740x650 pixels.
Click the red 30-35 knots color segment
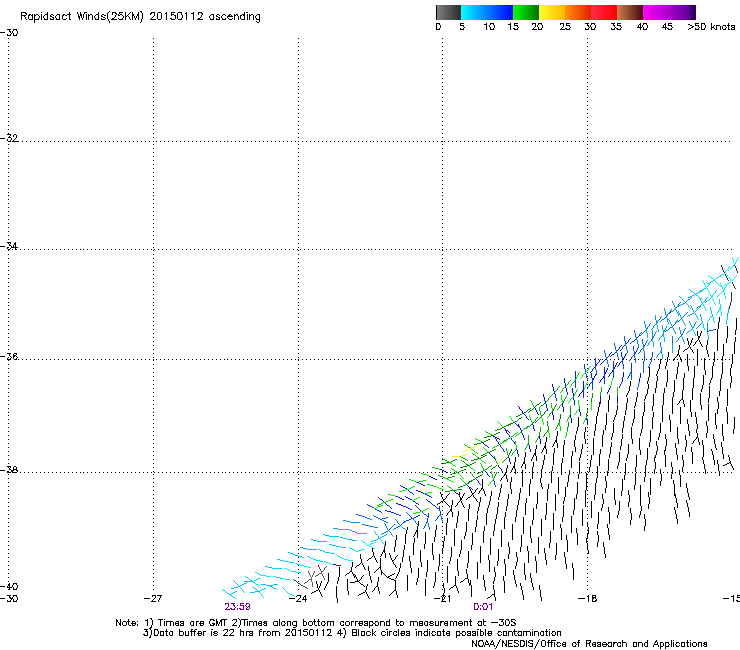[x=604, y=12]
